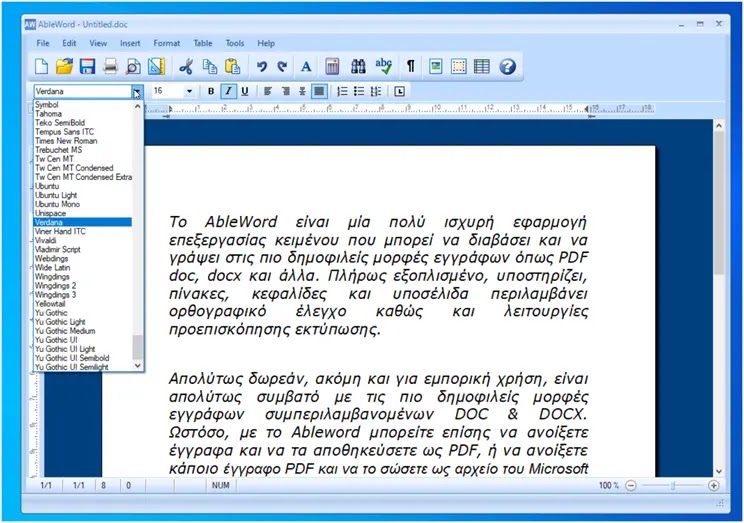
Task: Open the Format menu
Action: (167, 43)
